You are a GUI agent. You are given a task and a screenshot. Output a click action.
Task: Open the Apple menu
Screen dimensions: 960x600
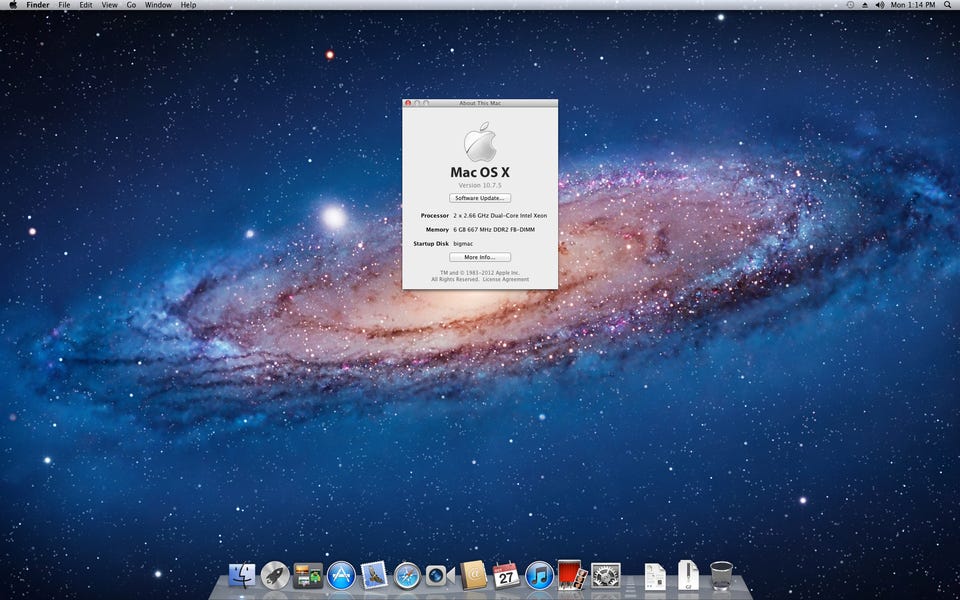[11, 5]
